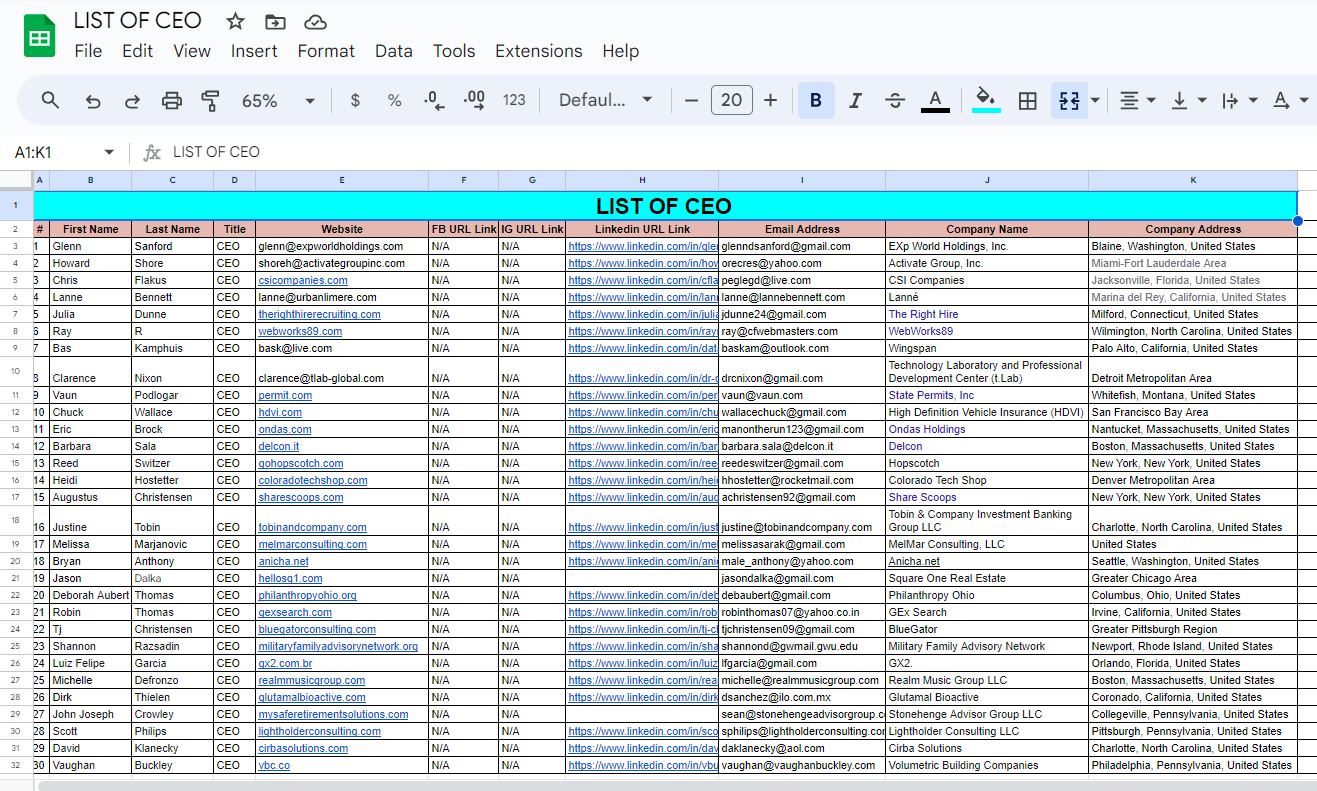The image size is (1317, 791).
Task: Open the Google Sheets home icon
Action: click(39, 38)
